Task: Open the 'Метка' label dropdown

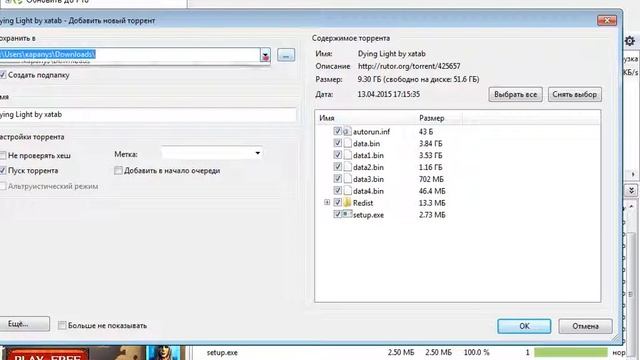Action: coord(258,153)
